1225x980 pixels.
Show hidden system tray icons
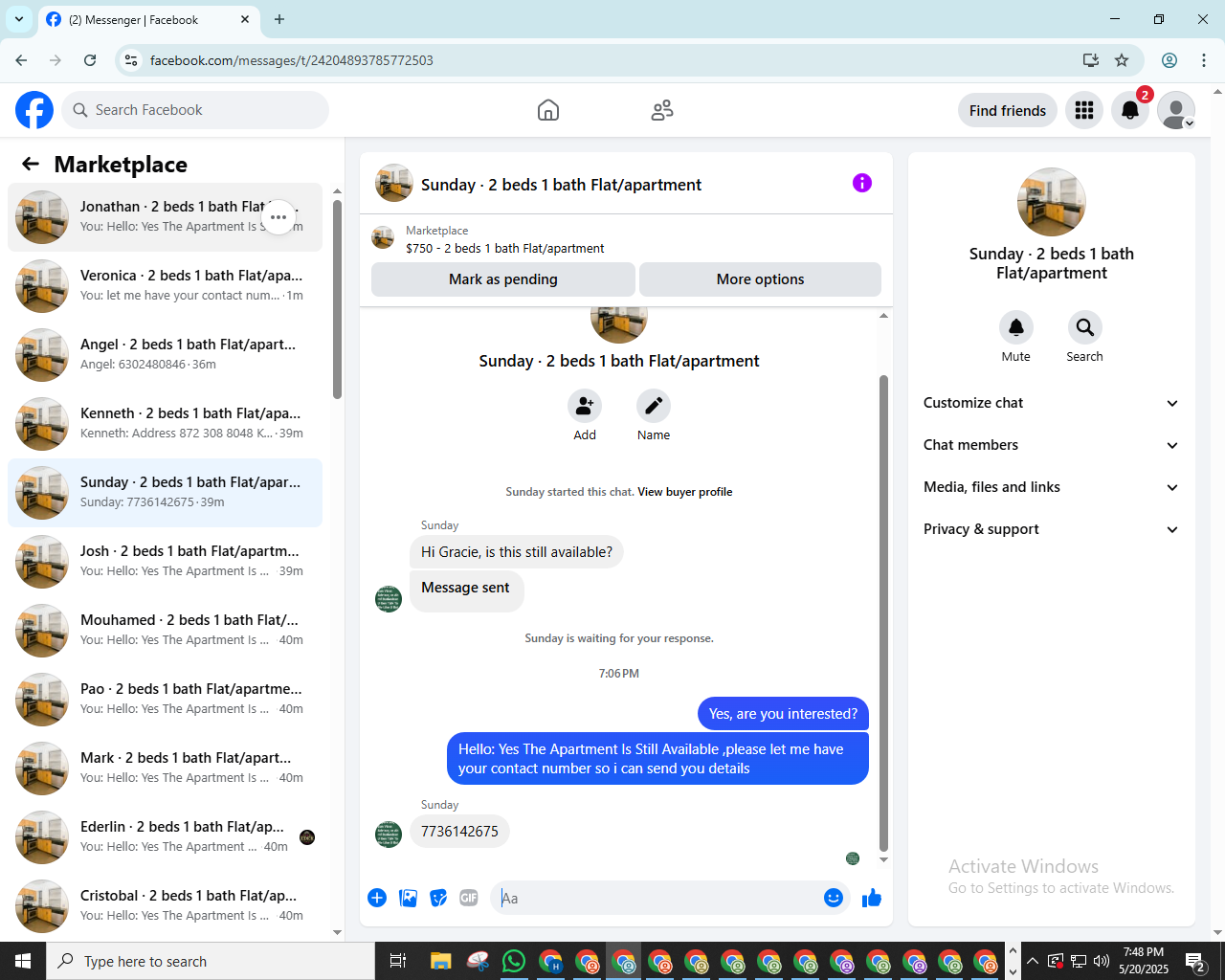point(1032,961)
